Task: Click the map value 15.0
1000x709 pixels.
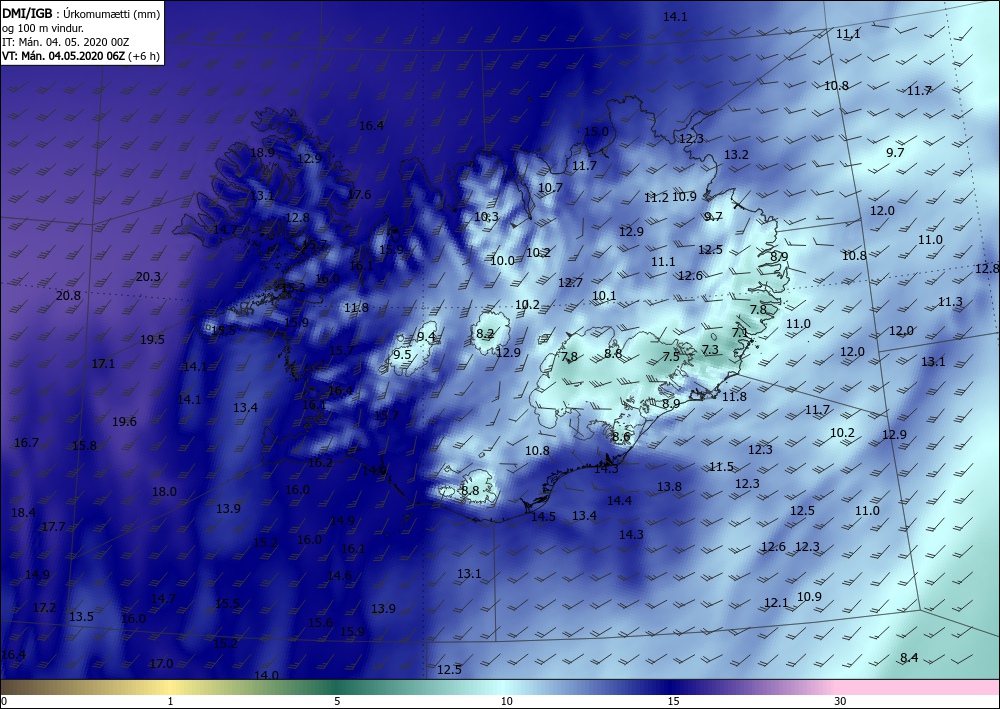Action: pyautogui.click(x=596, y=132)
